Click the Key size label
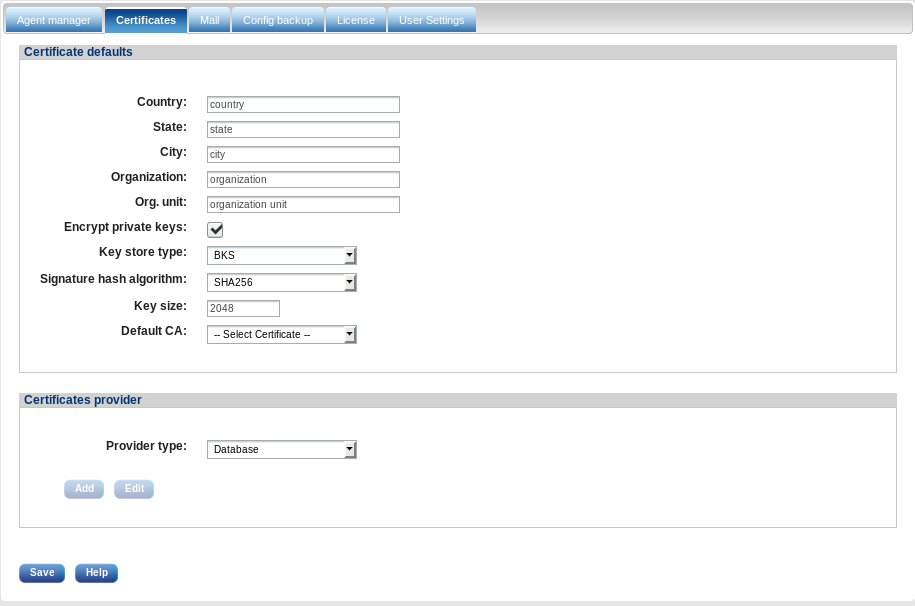This screenshot has height=606, width=915. (x=160, y=306)
